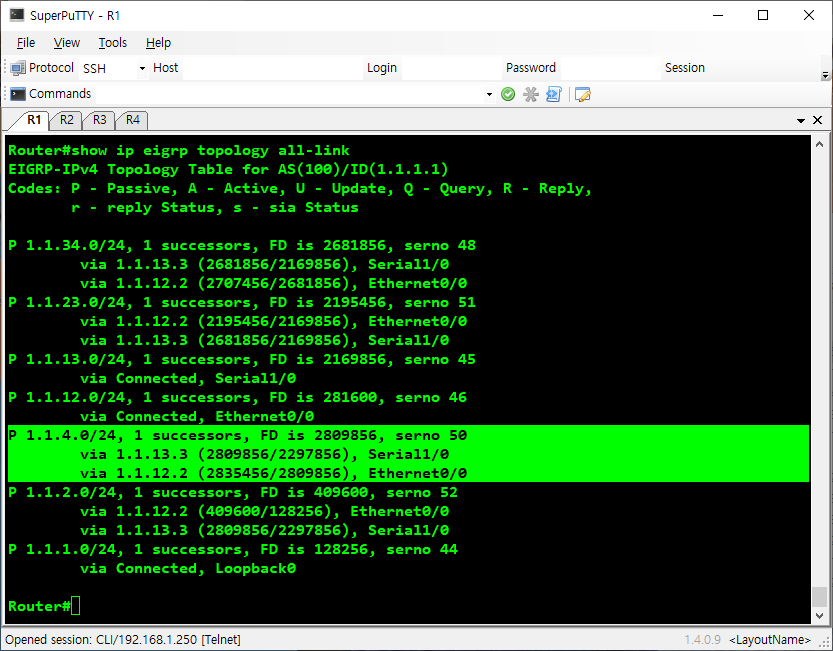
Task: Switch to the R4 tab
Action: tap(132, 120)
